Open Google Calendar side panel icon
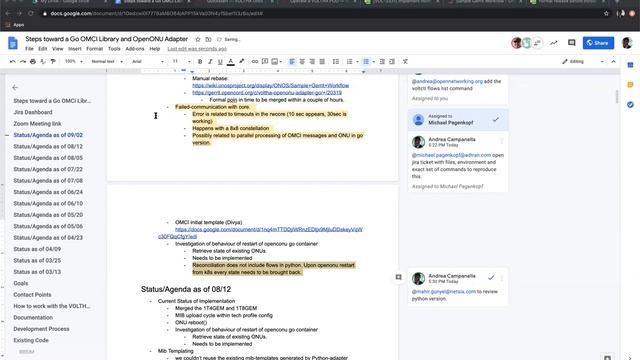Viewport: 640px width, 360px height. (x=630, y=65)
